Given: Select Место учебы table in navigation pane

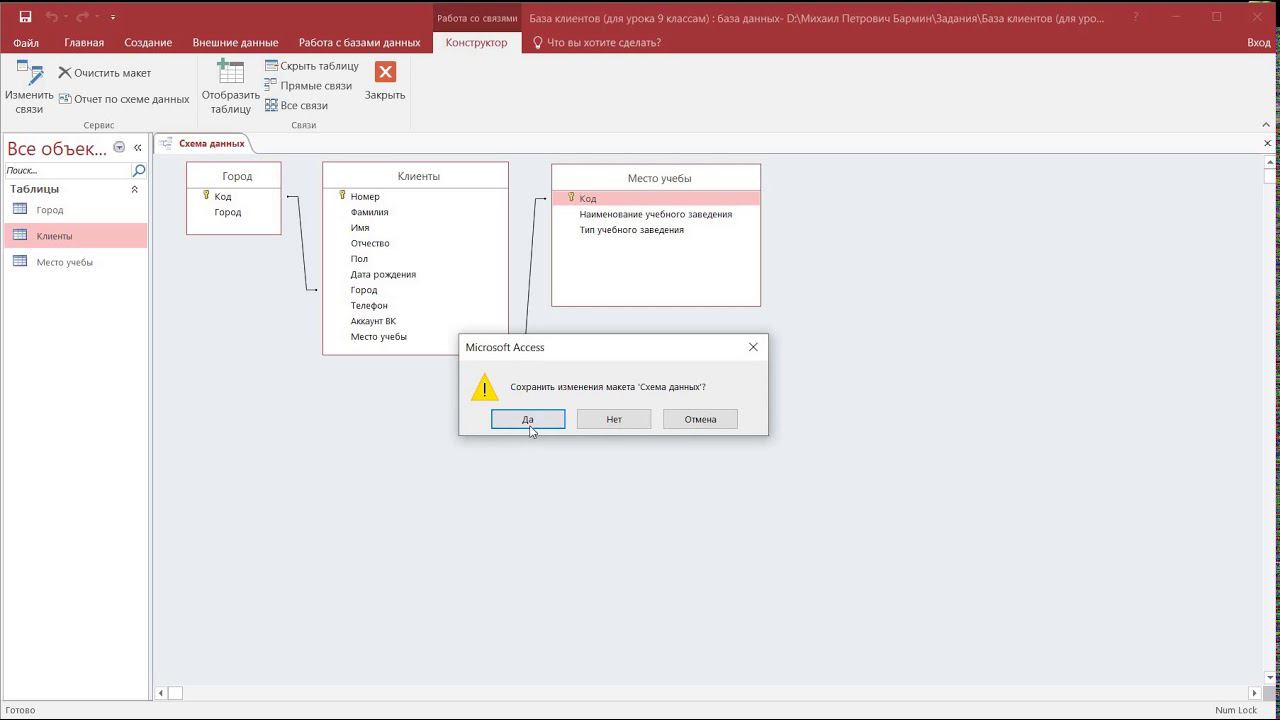Looking at the screenshot, I should [x=76, y=262].
